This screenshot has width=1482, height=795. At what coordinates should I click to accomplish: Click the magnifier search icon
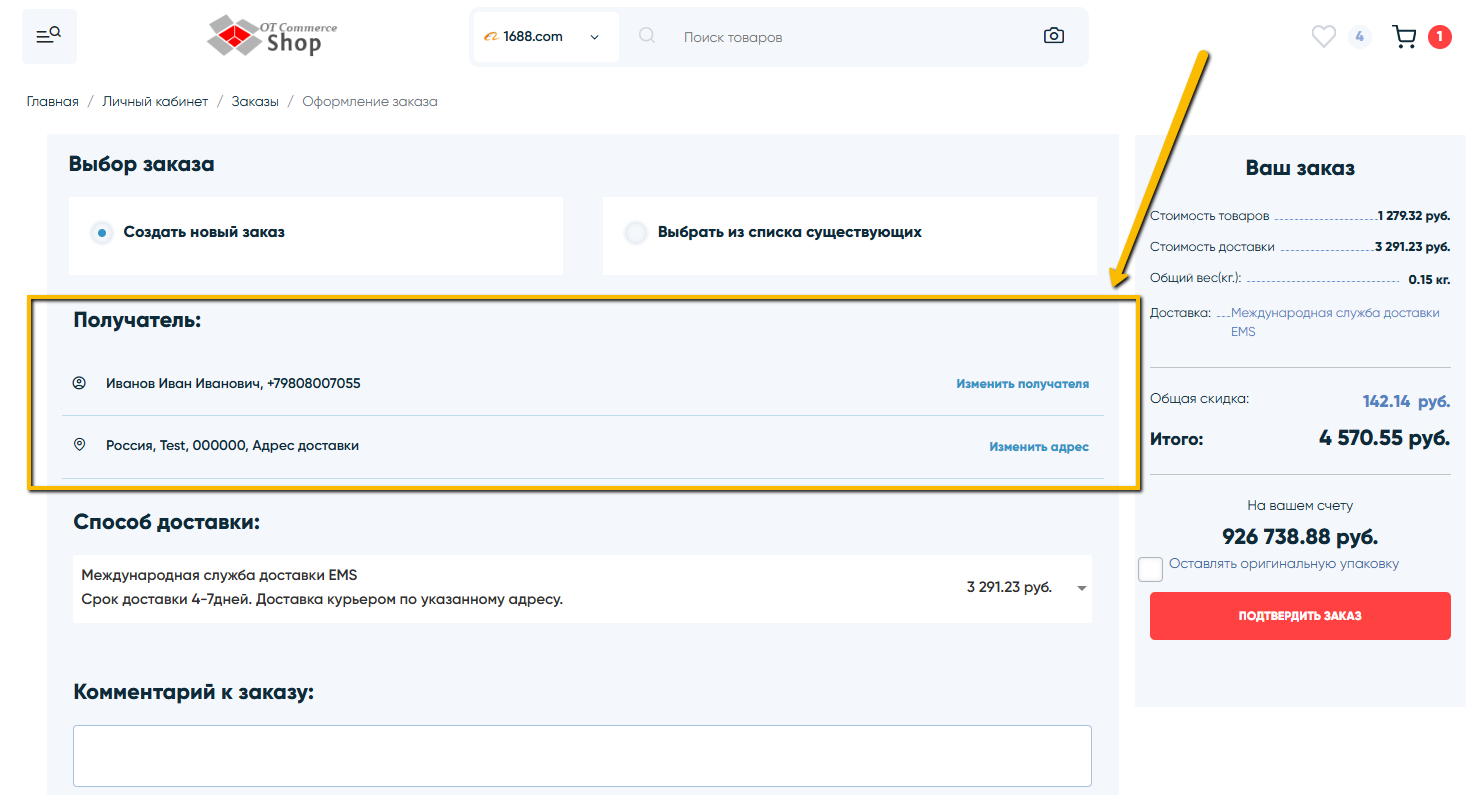(647, 36)
